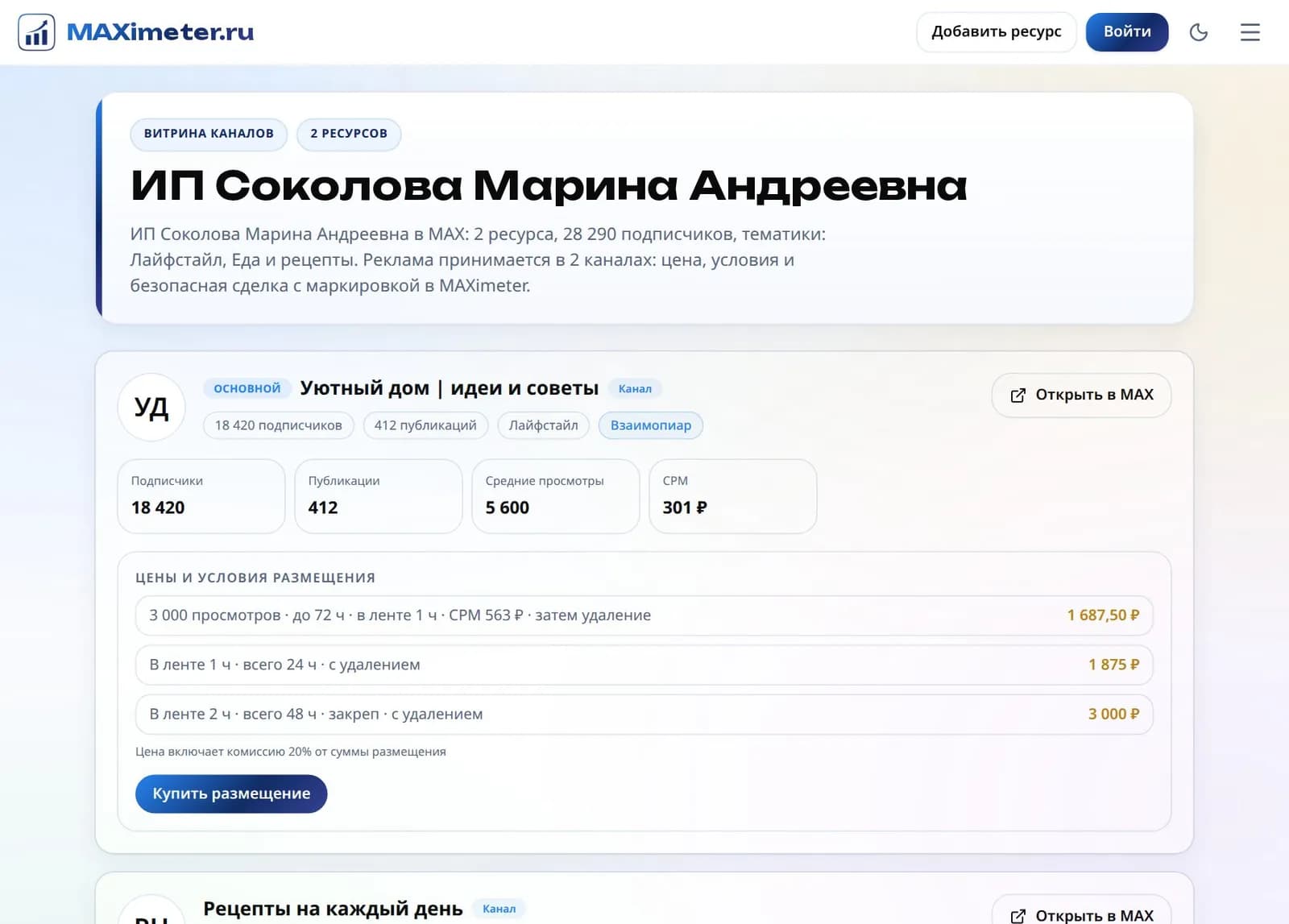Click the MAXimeter chart logo icon
Screen dimensions: 1289x924
pos(36,32)
